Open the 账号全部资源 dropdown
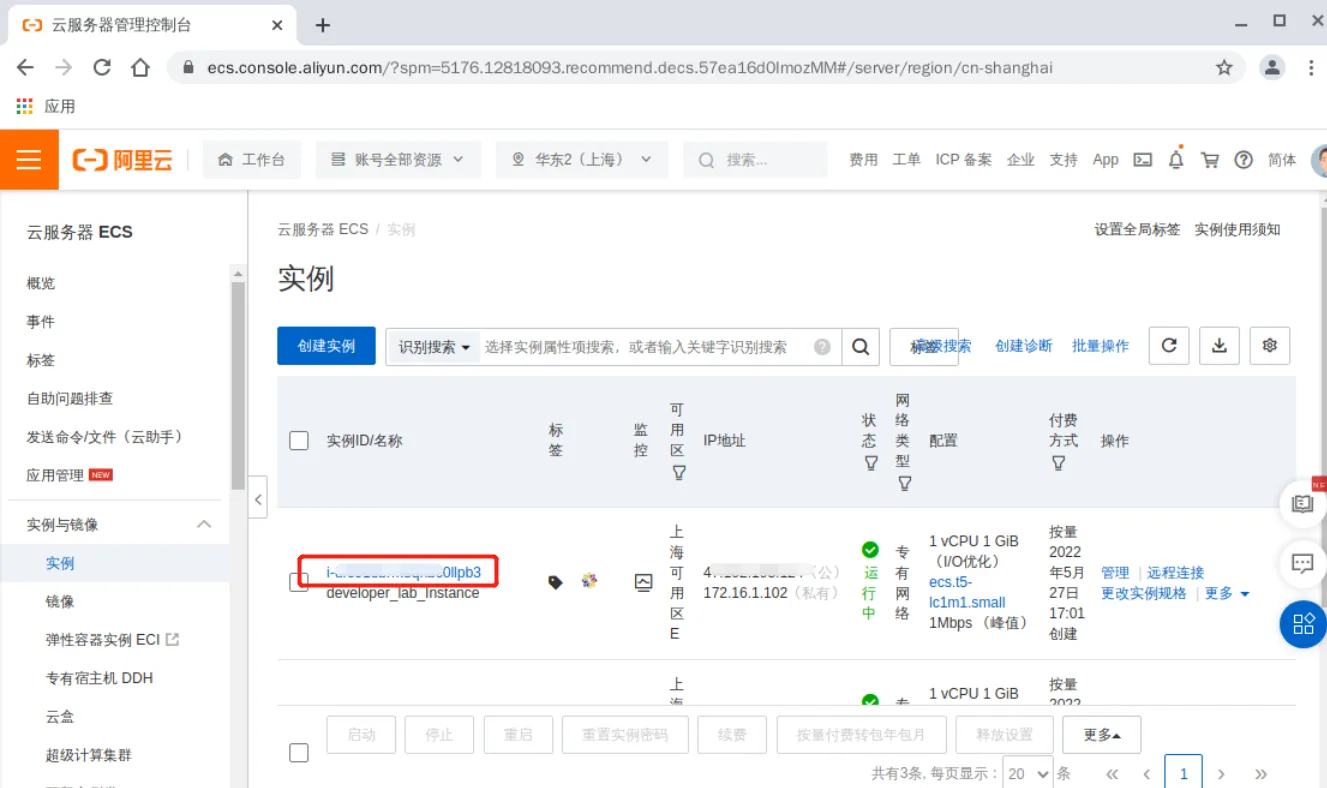The image size is (1327, 788). [x=398, y=160]
